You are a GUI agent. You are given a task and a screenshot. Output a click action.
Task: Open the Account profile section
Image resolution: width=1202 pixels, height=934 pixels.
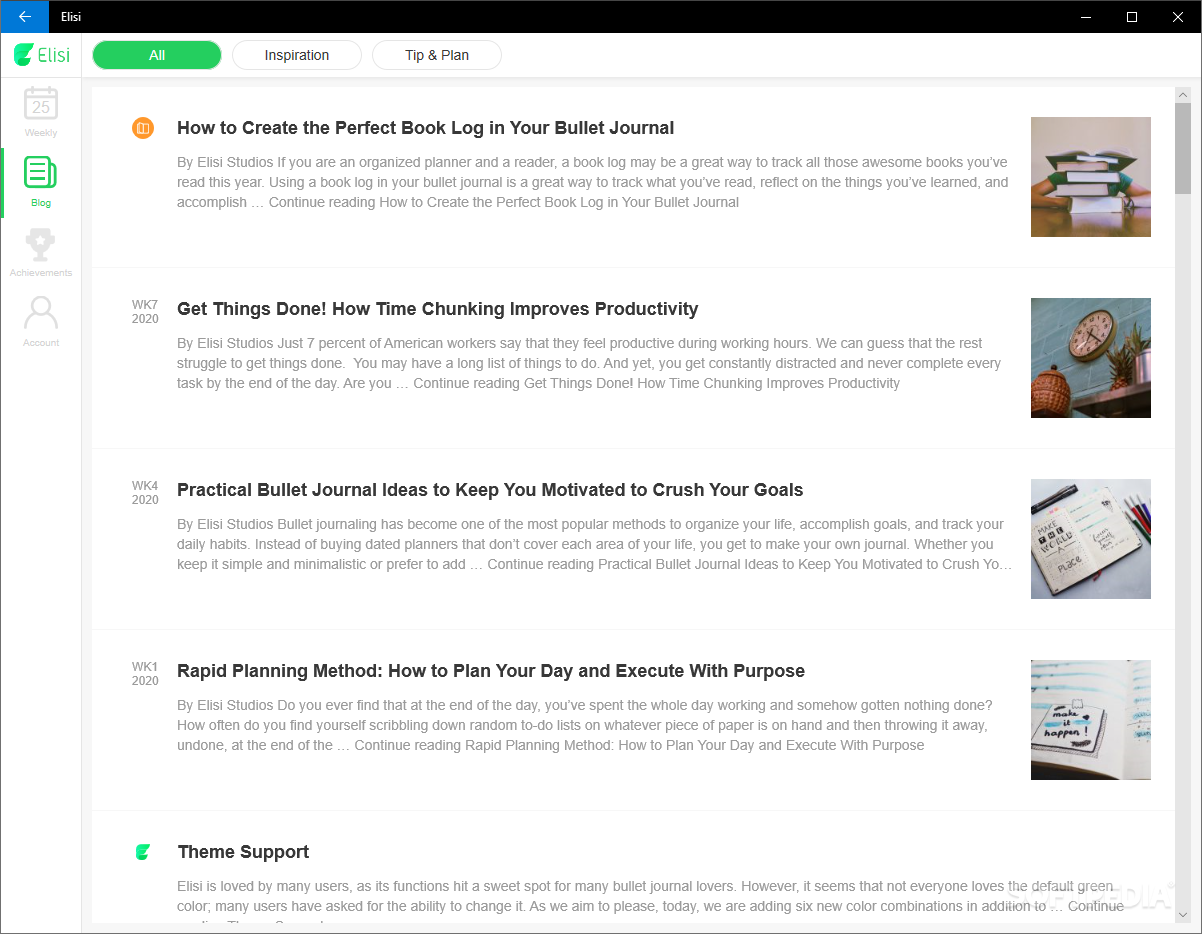tap(41, 322)
